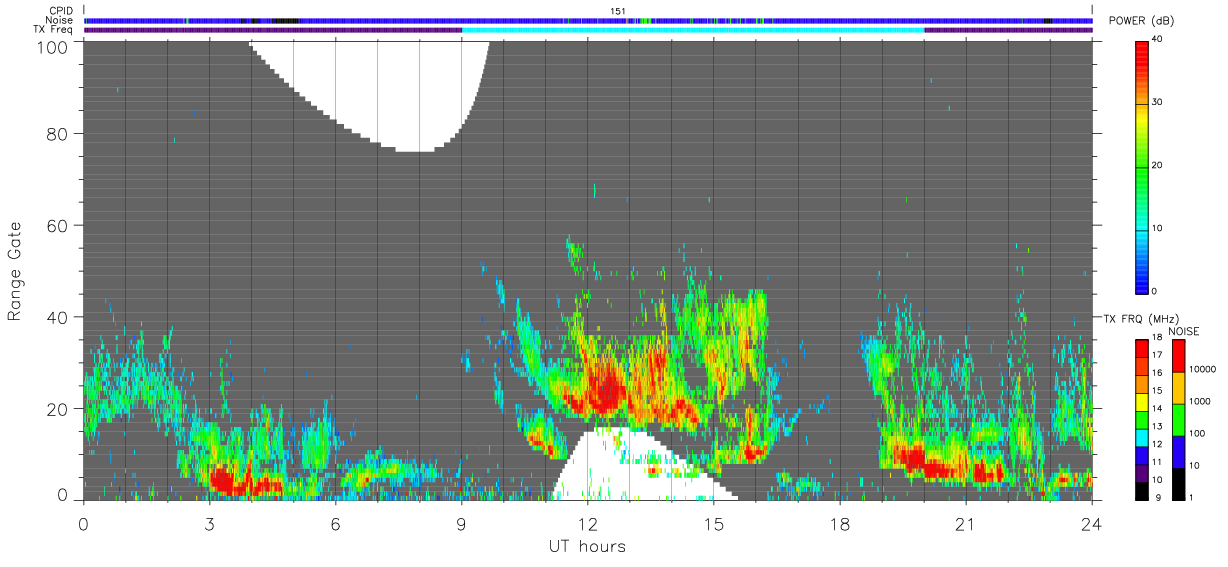Click the TX Freq row label
The width and height of the screenshot is (1228, 567).
pos(53,29)
